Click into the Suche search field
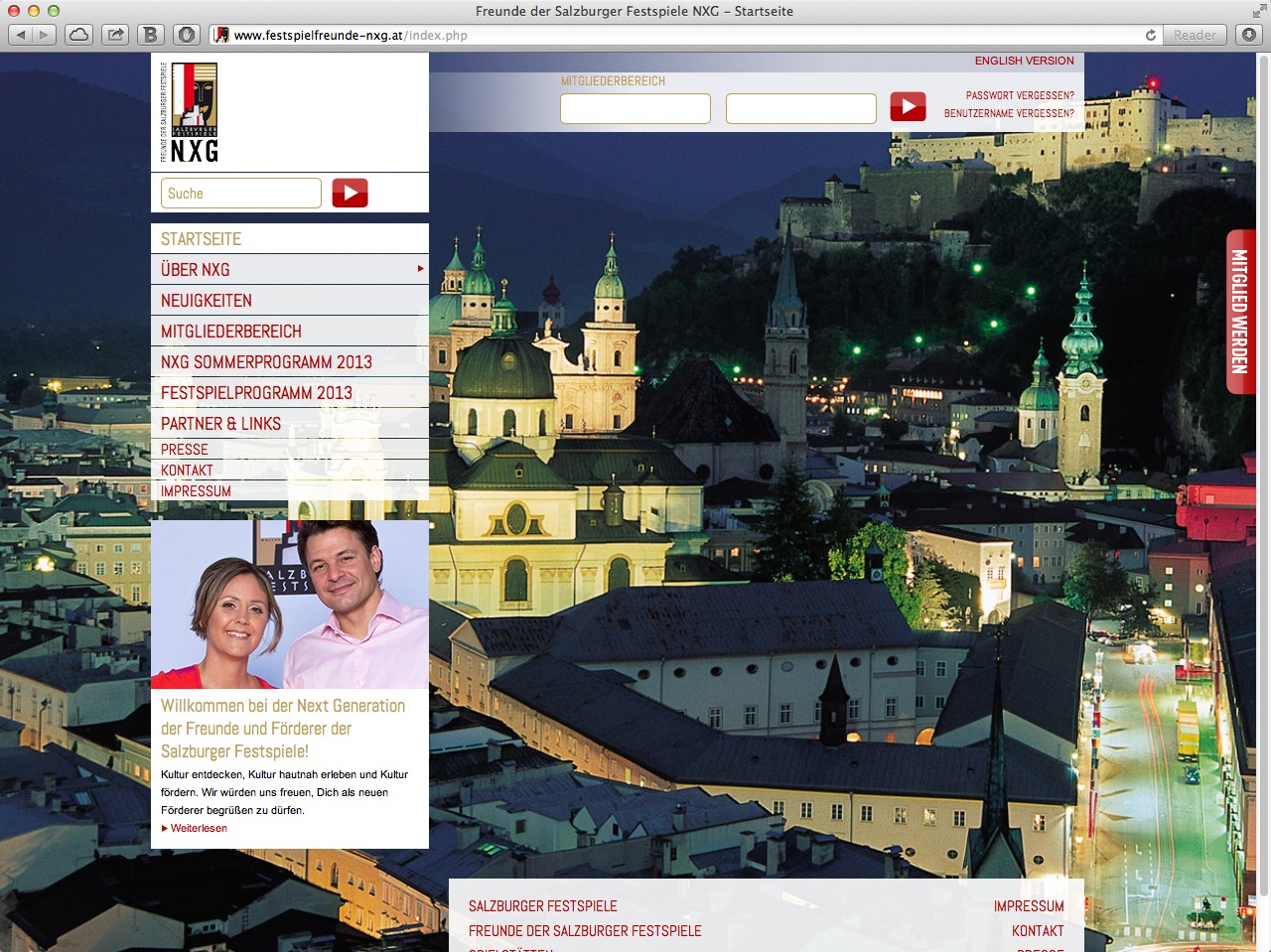Image resolution: width=1271 pixels, height=952 pixels. 241,194
